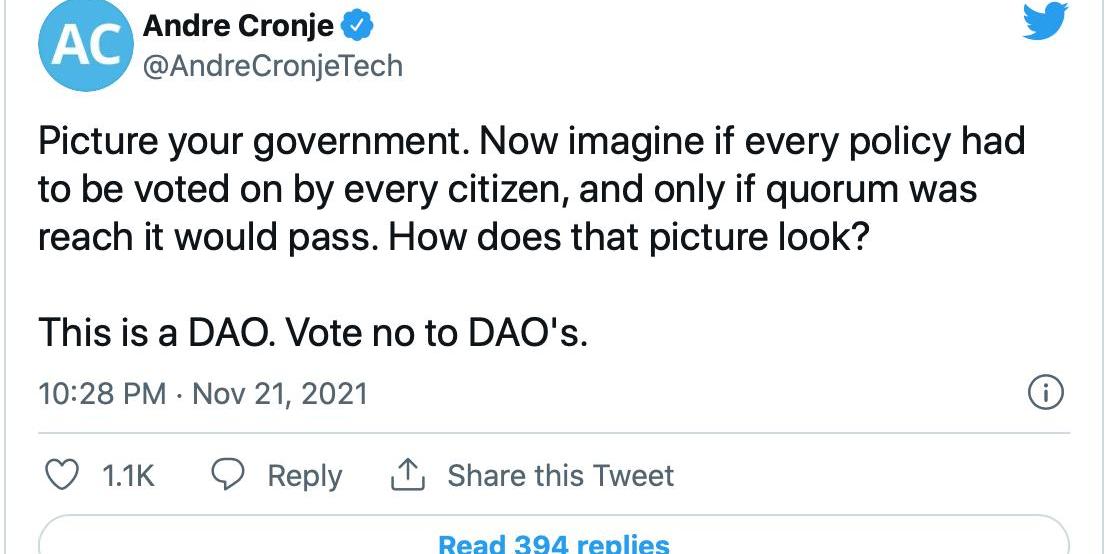Click the Twitter bird logo
1112x554 pixels.
pos(1045,20)
